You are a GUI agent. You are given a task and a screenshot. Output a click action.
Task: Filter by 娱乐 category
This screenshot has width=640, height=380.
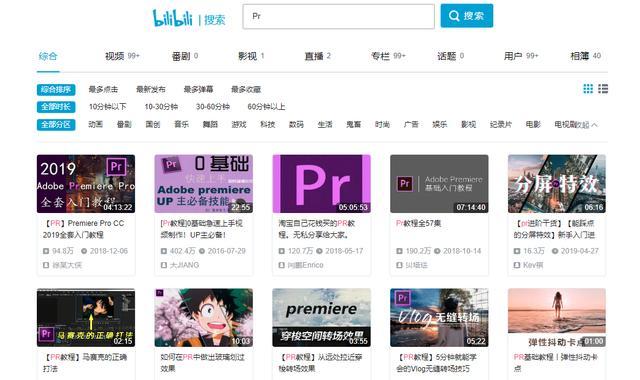(440, 124)
